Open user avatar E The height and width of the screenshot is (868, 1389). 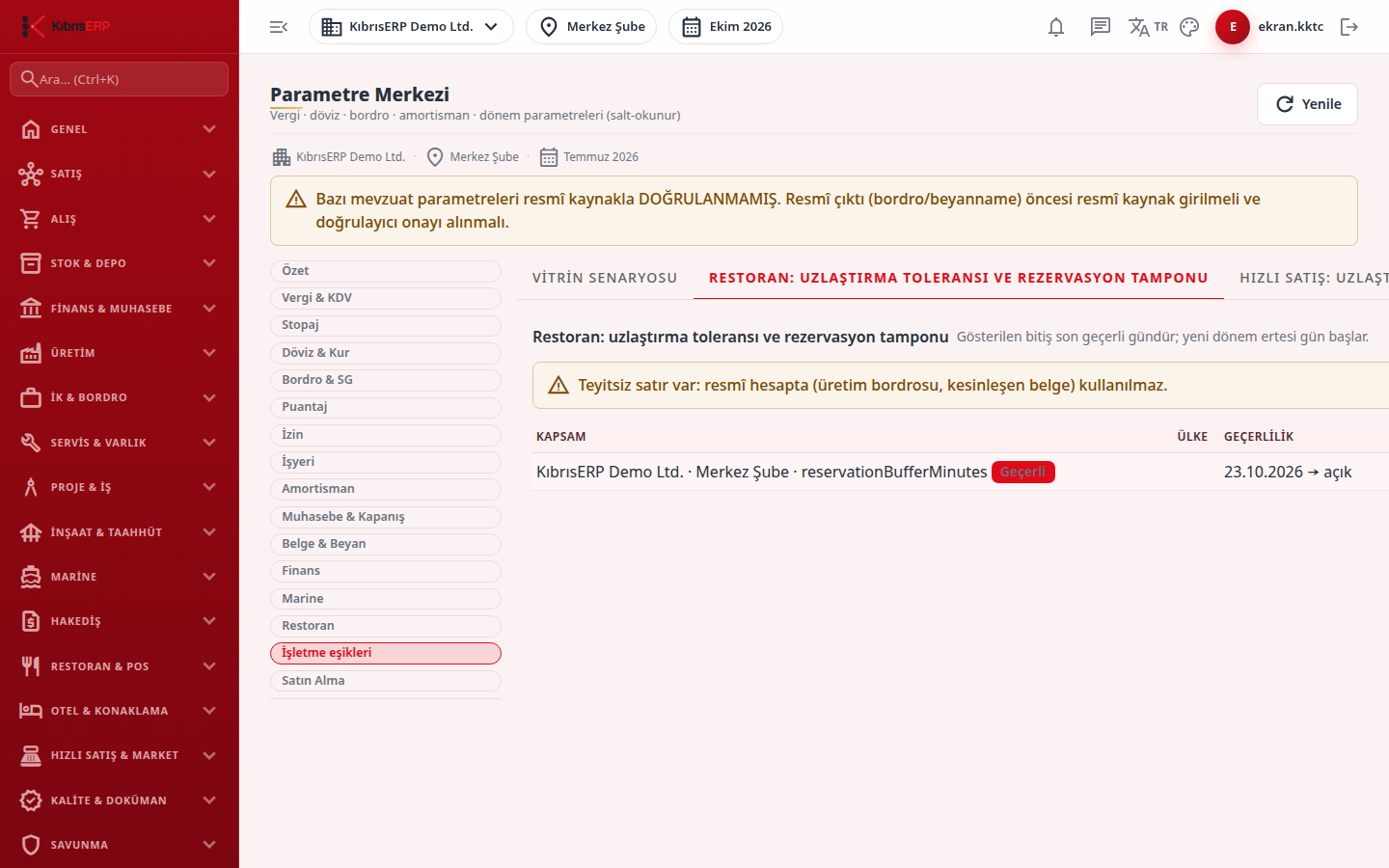1233,27
